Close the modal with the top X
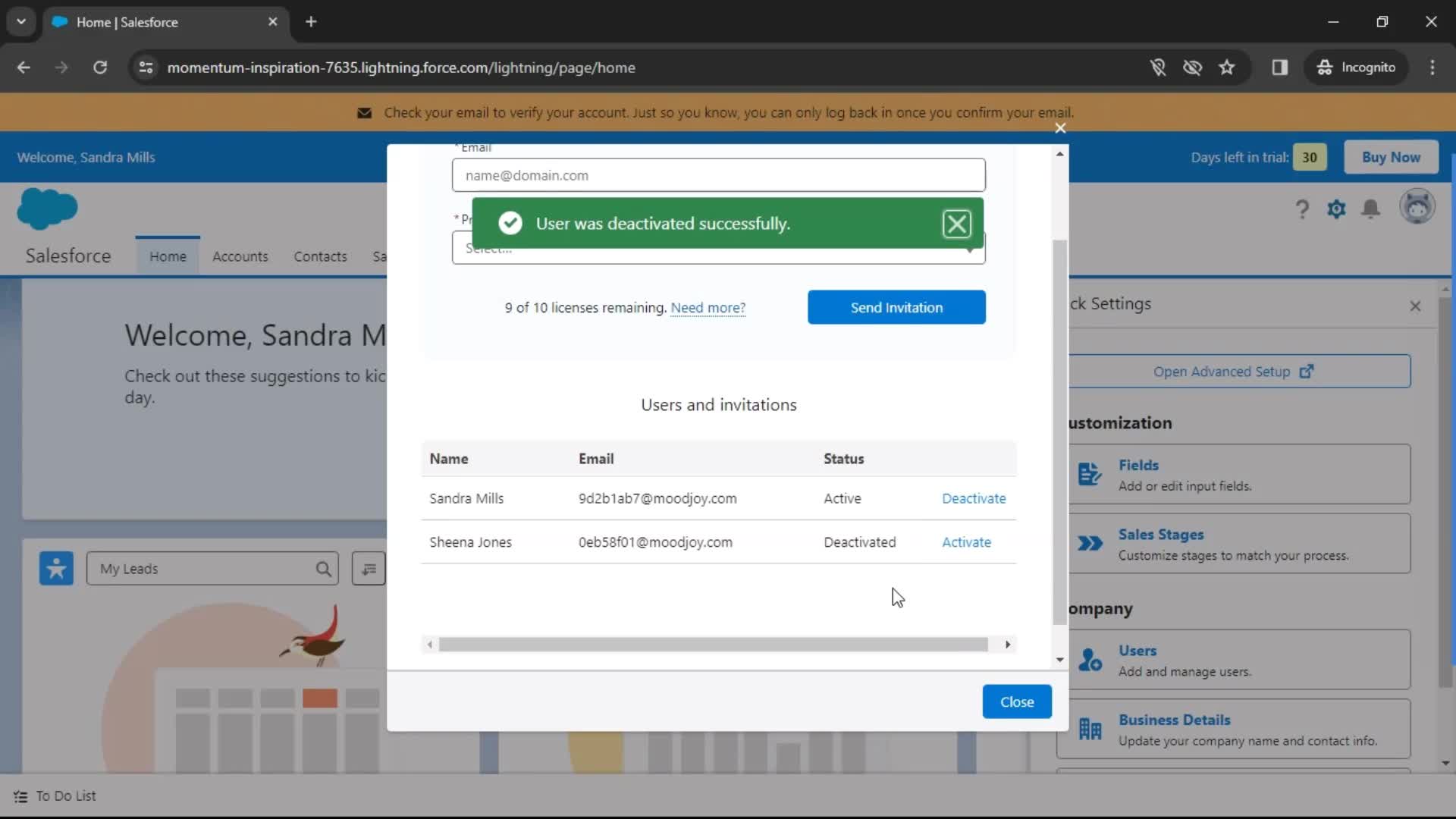 tap(1060, 128)
